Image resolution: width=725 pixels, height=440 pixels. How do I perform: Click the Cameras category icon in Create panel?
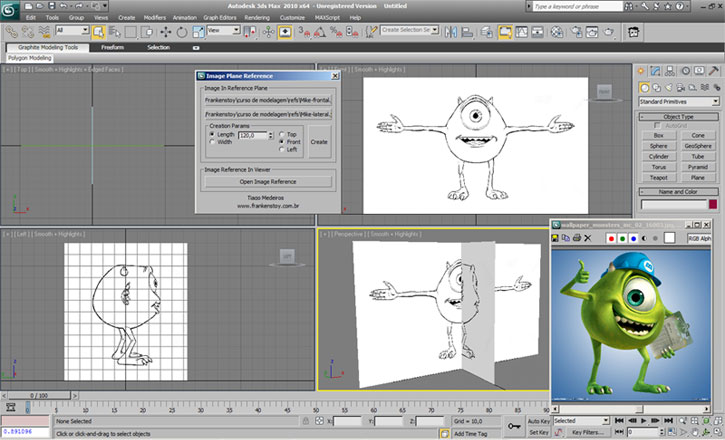pyautogui.click(x=681, y=87)
